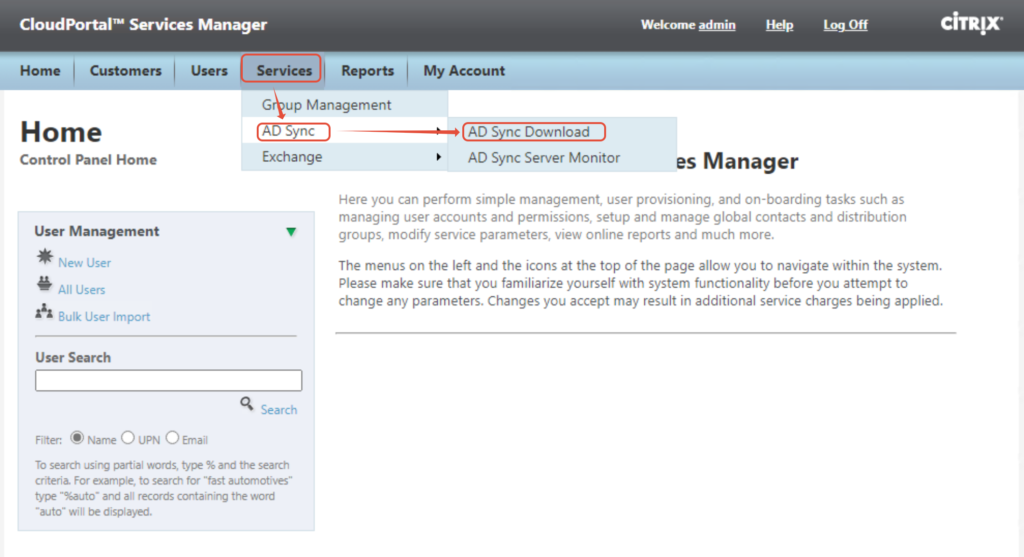Image resolution: width=1024 pixels, height=557 pixels.
Task: Click the User Management heading
Action: pos(97,231)
